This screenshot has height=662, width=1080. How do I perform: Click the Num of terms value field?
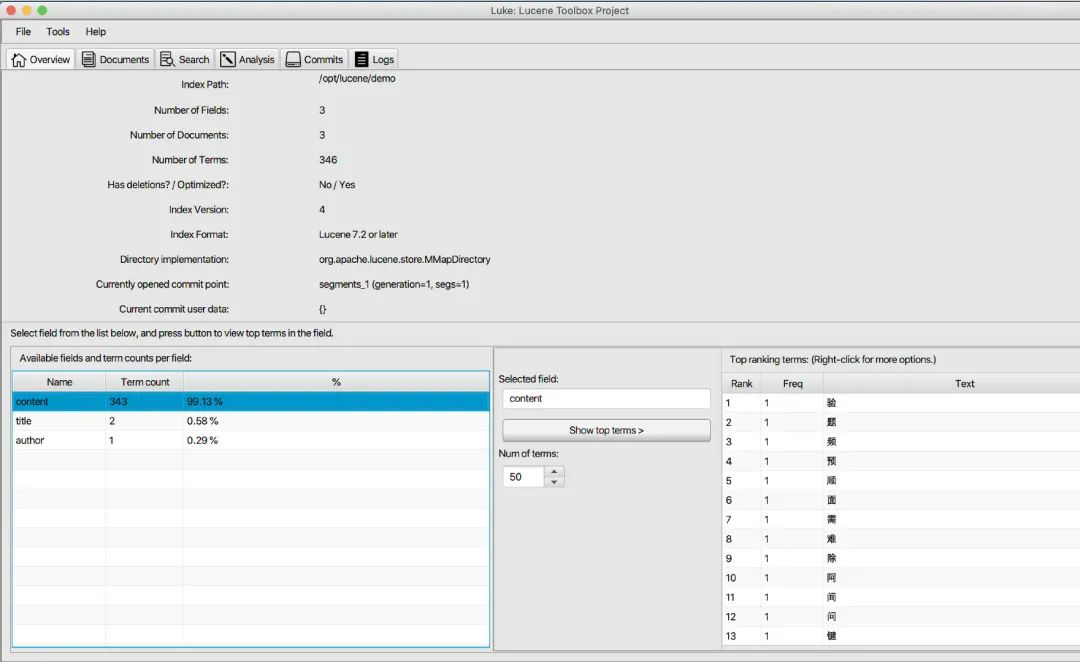pyautogui.click(x=523, y=477)
